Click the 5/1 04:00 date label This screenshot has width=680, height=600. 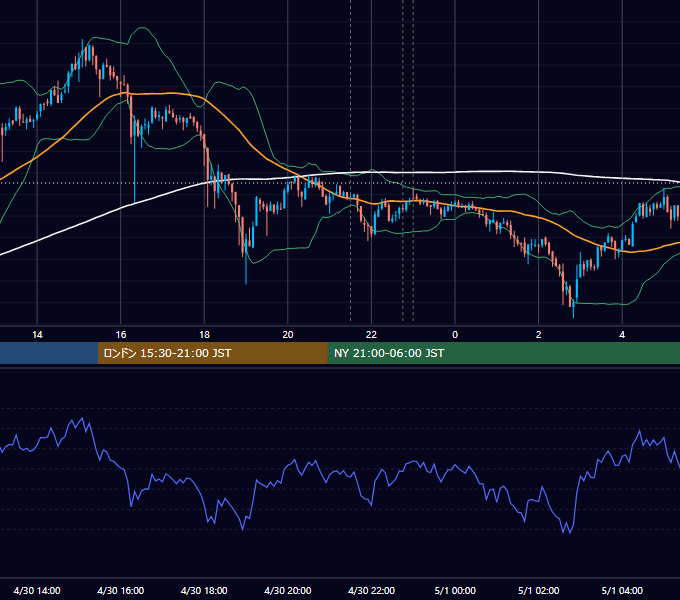coord(622,590)
